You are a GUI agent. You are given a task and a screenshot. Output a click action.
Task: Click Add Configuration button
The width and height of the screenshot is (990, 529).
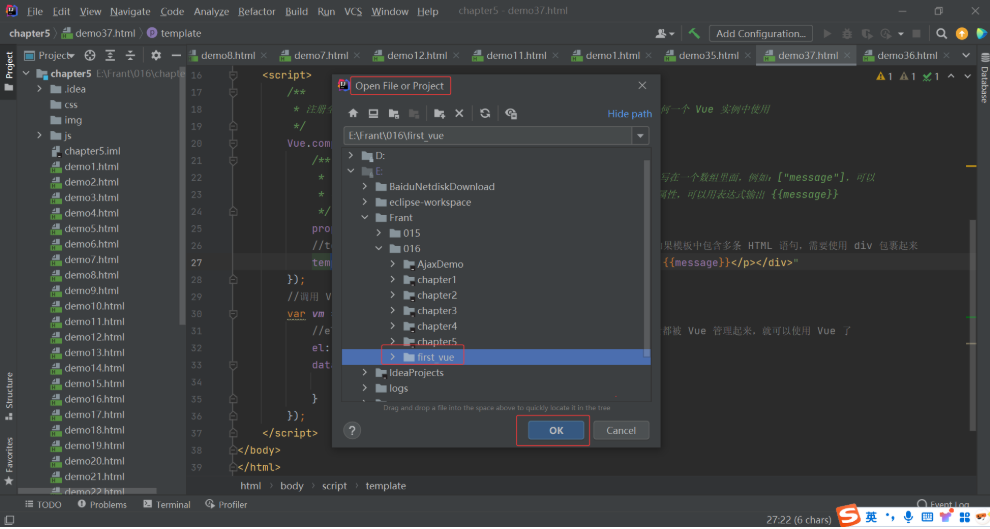(760, 33)
